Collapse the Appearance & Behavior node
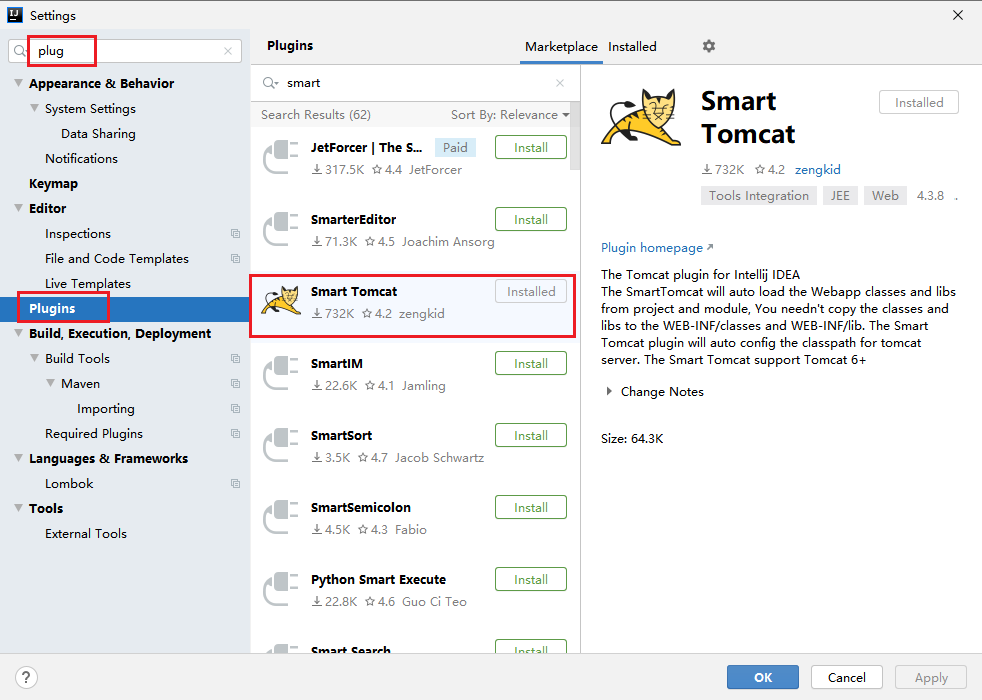 coord(19,83)
